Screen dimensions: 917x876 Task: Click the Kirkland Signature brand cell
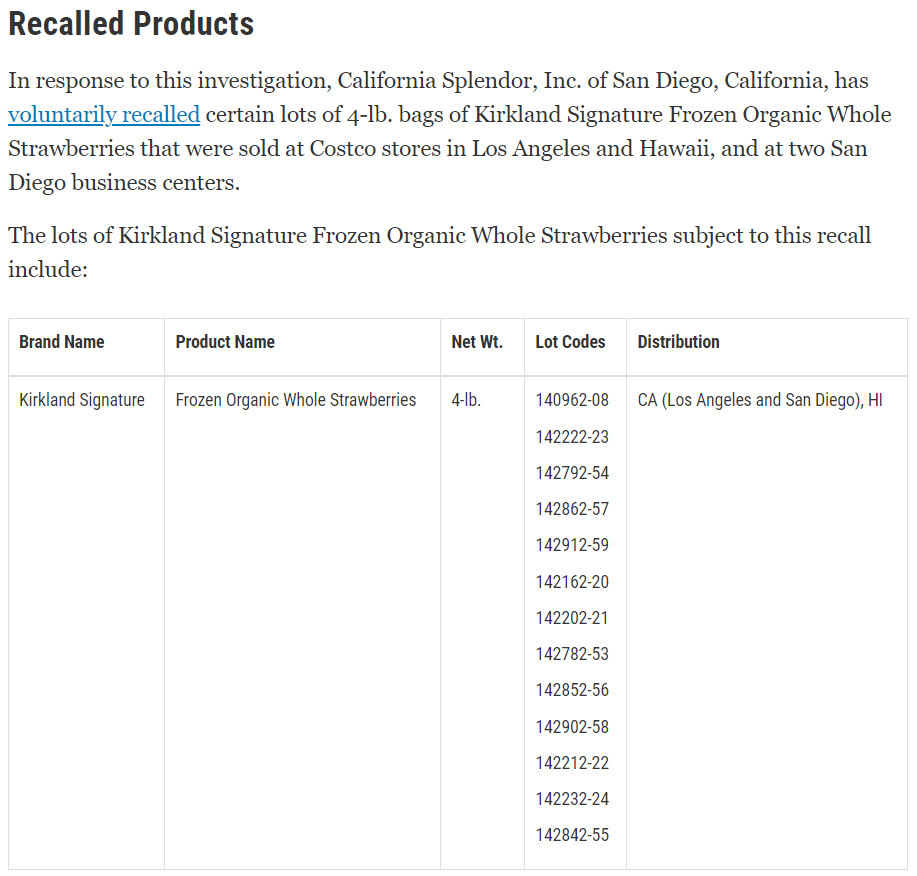[x=82, y=400]
